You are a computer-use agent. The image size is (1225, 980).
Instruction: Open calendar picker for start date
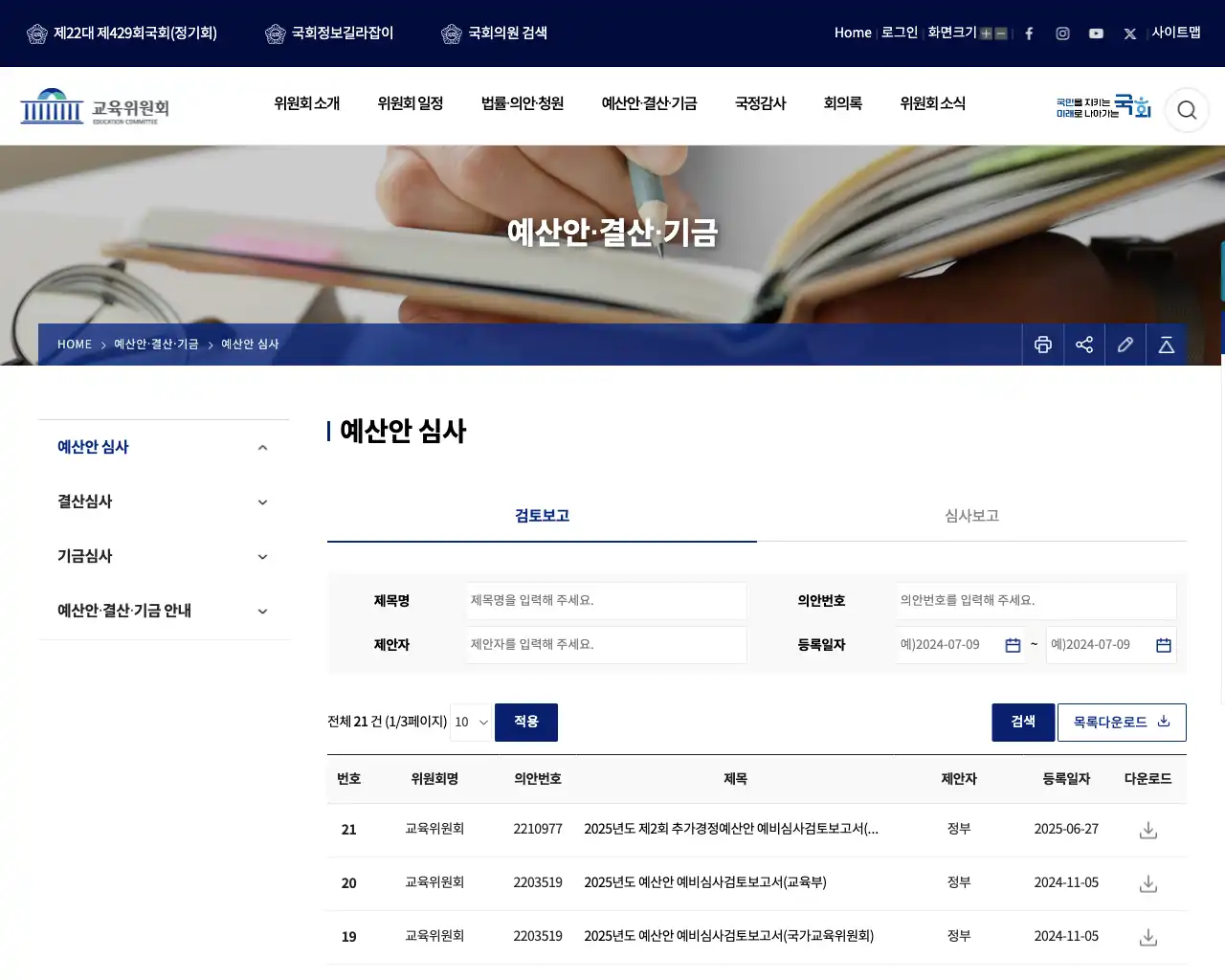[x=1013, y=645]
